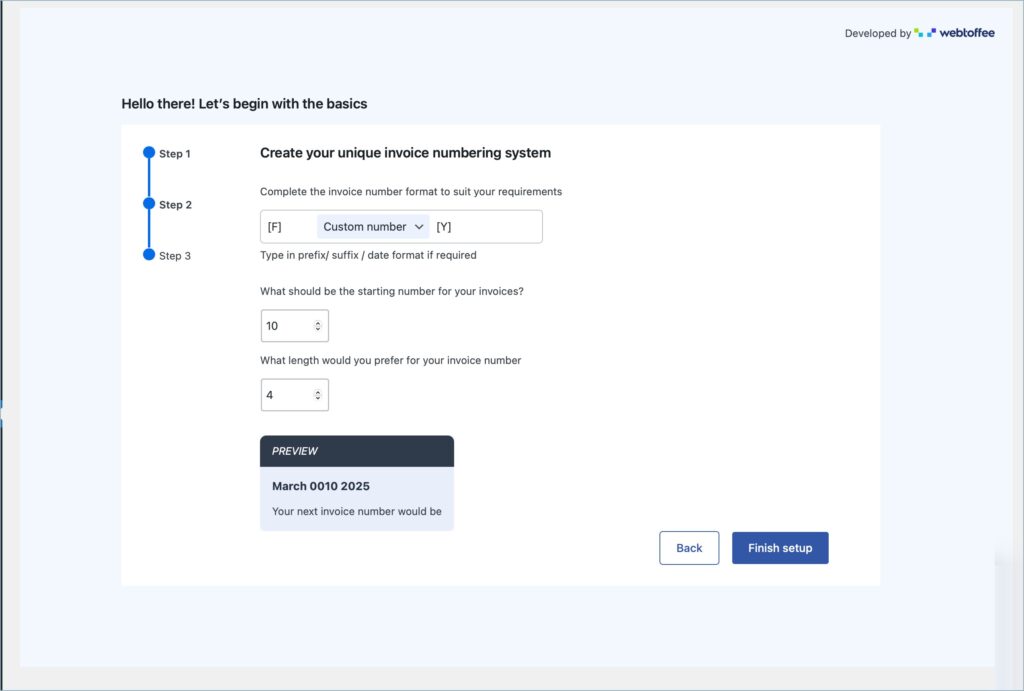
Task: Click 'Type in prefix/ suffix / date format' hint
Action: tap(368, 255)
